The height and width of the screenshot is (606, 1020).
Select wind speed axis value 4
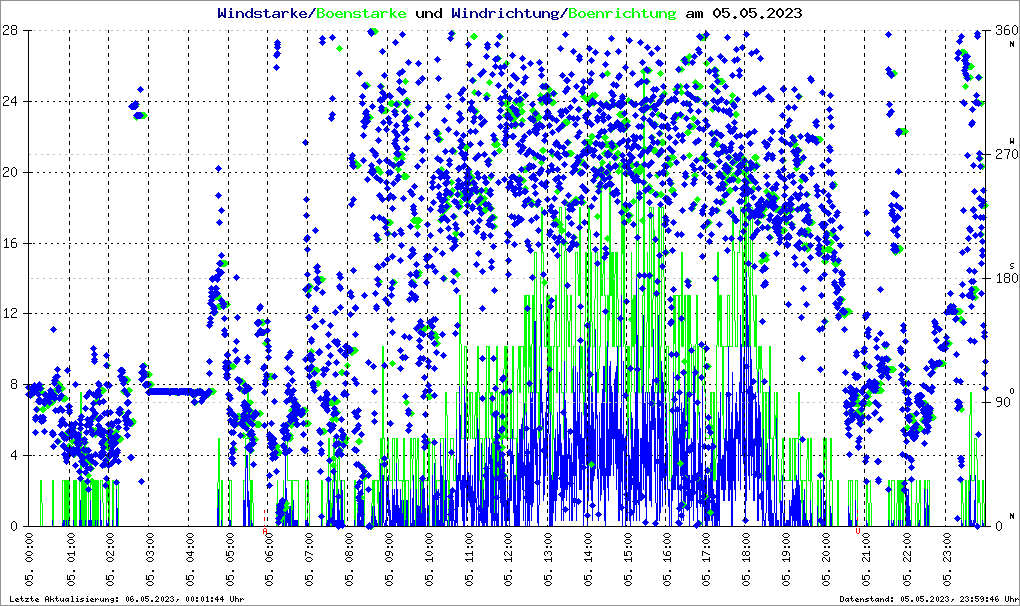[14, 455]
